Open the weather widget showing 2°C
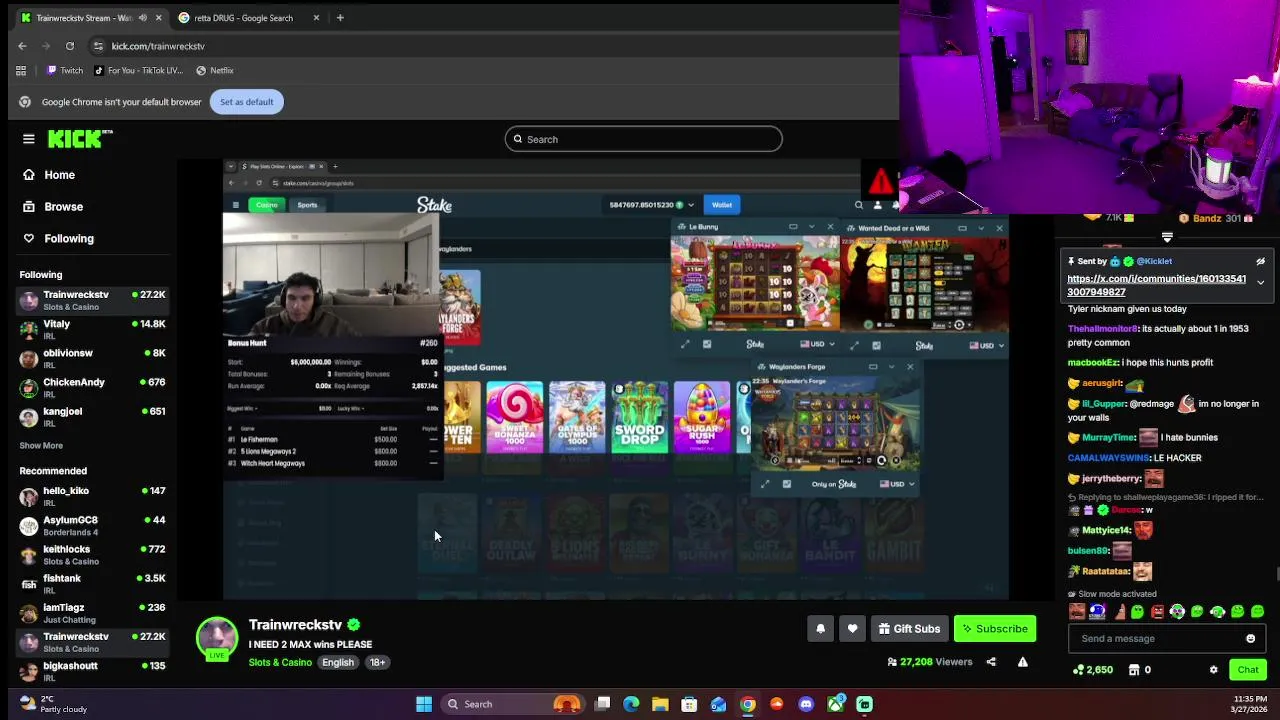This screenshot has height=720, width=1280. (x=54, y=704)
